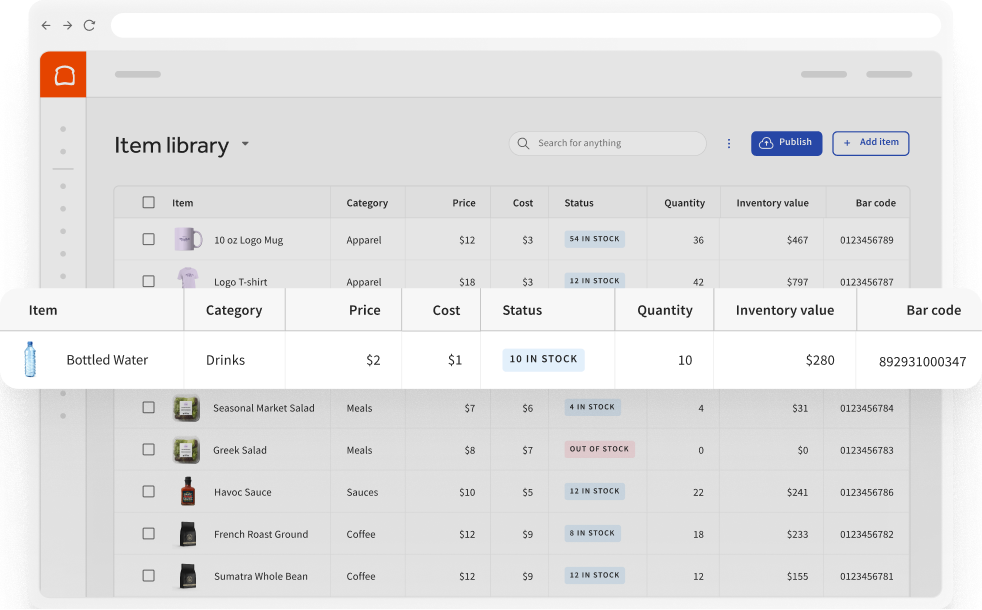Open the Sumatra Whole Bean name

pos(261,576)
